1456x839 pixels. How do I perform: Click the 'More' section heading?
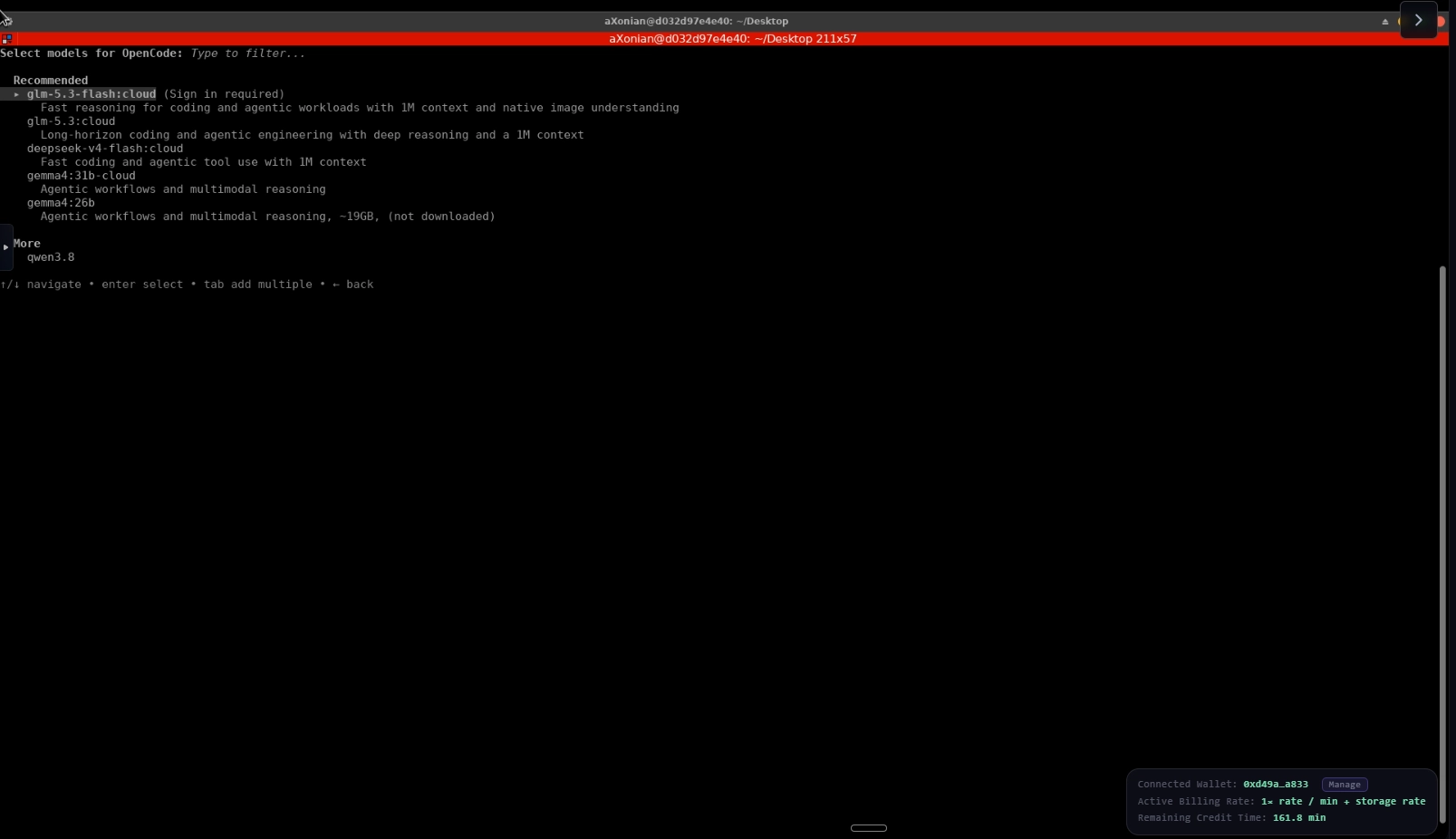[x=26, y=244]
